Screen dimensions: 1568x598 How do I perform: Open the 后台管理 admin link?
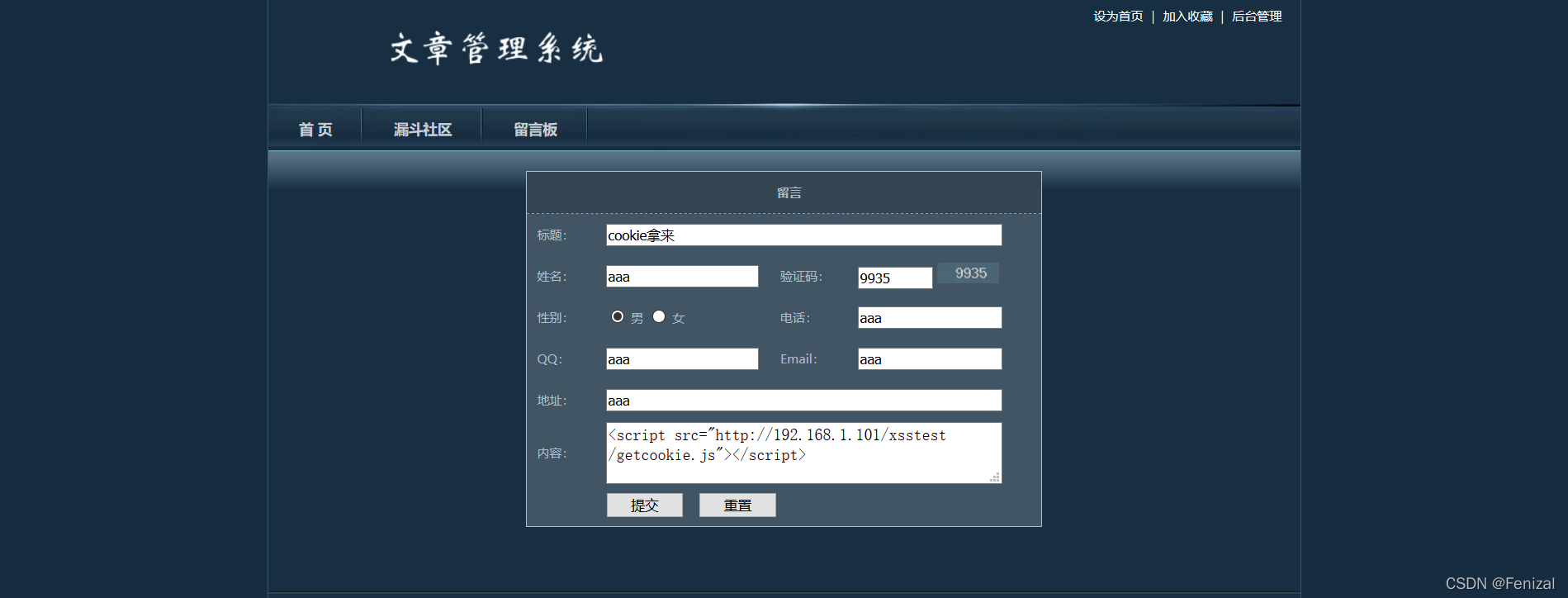(x=1257, y=17)
